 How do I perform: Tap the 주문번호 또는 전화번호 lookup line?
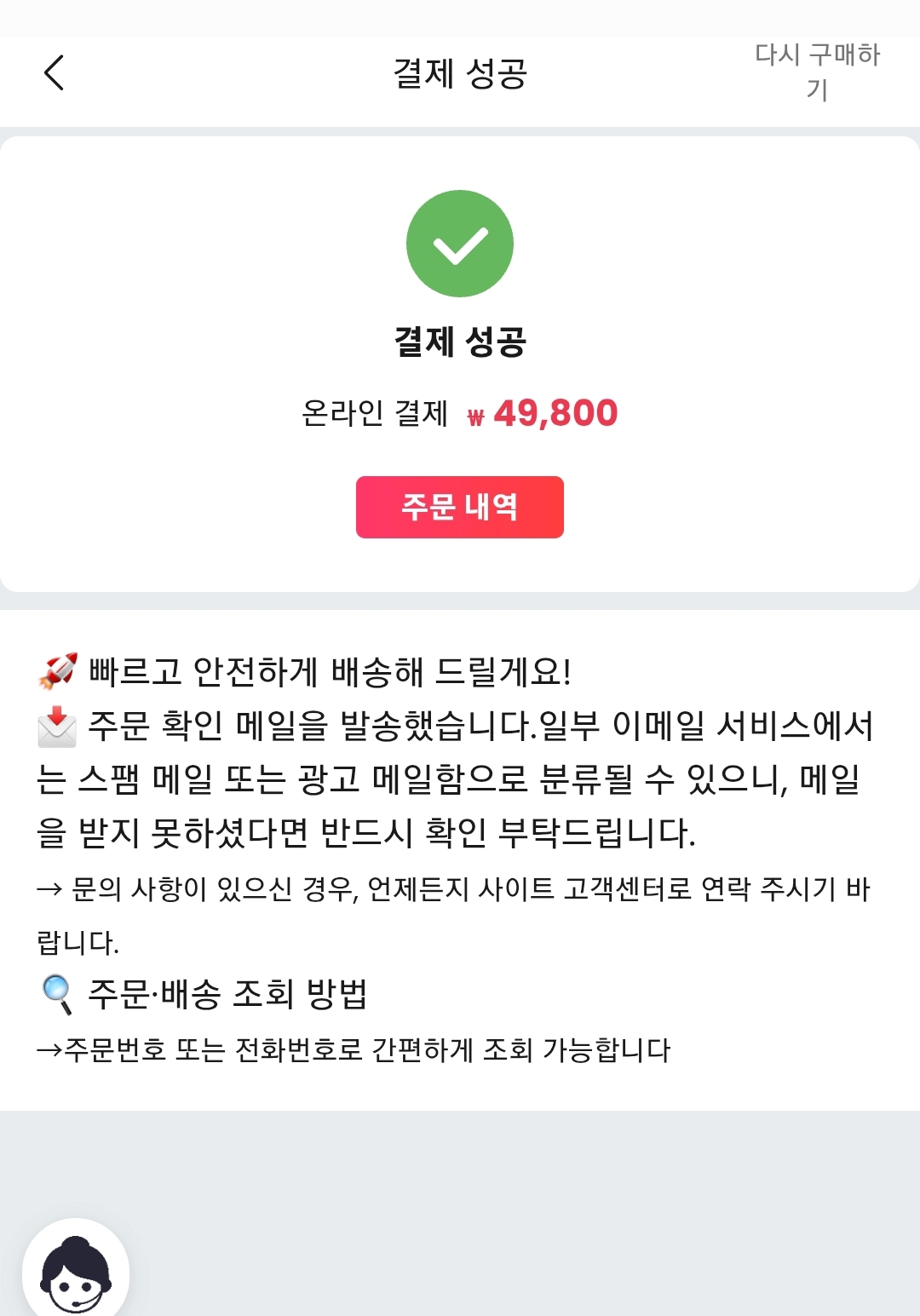tap(354, 1049)
